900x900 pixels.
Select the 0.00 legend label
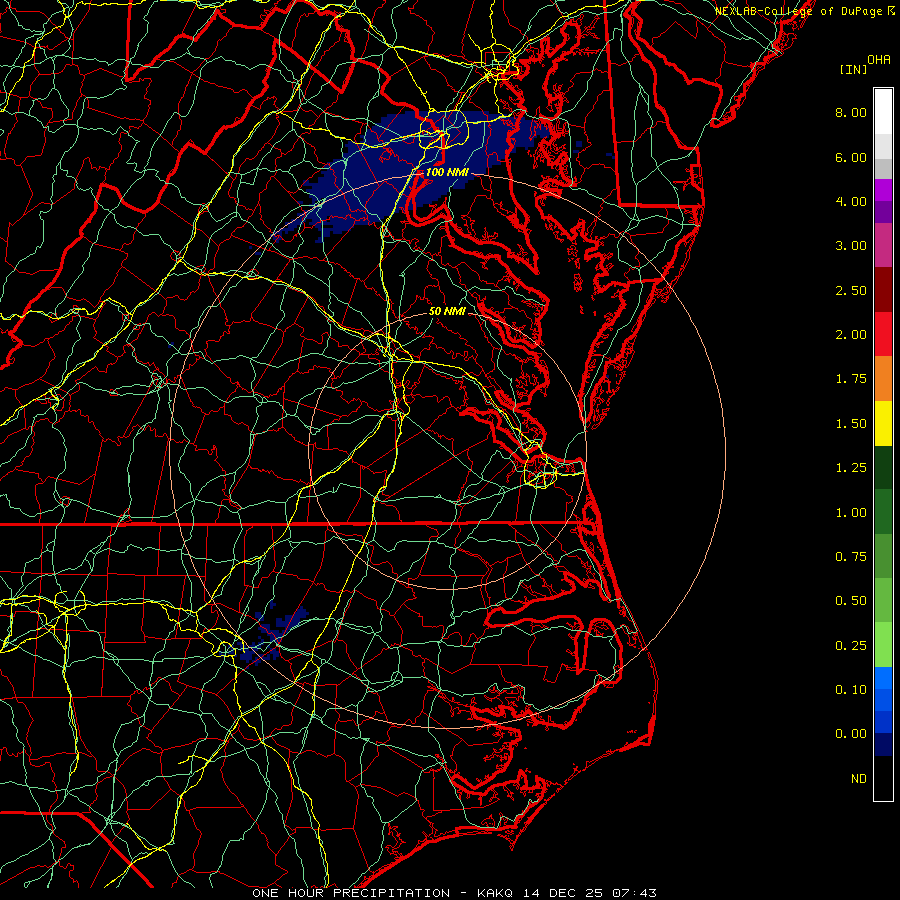point(851,734)
